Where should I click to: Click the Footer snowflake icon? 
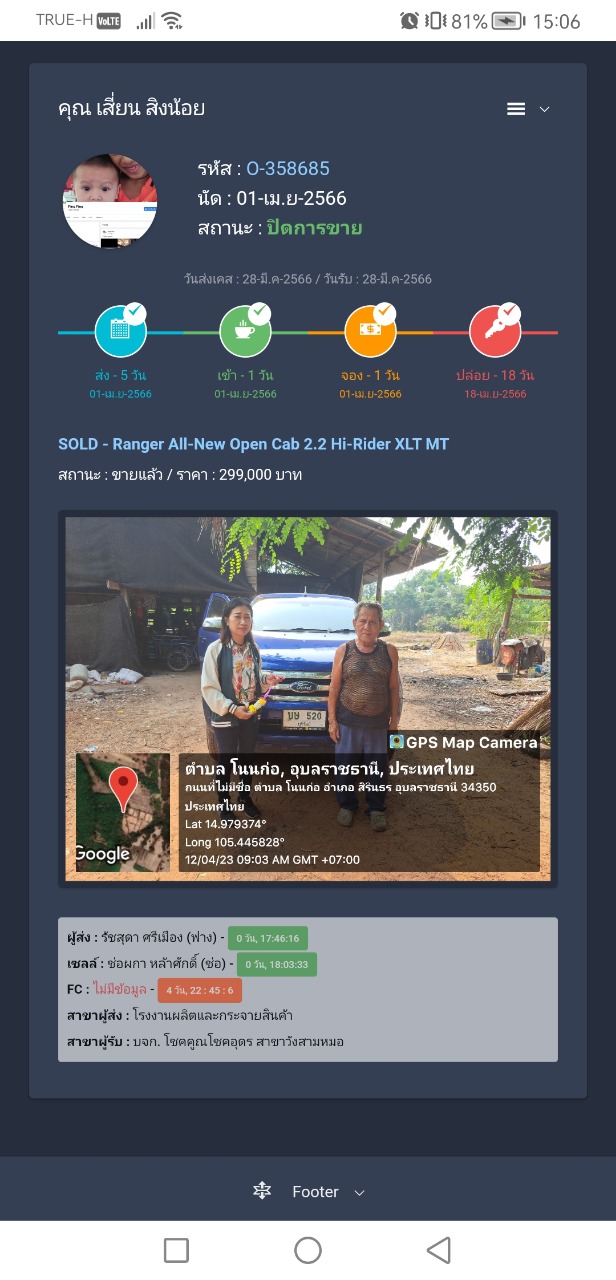coord(262,1191)
